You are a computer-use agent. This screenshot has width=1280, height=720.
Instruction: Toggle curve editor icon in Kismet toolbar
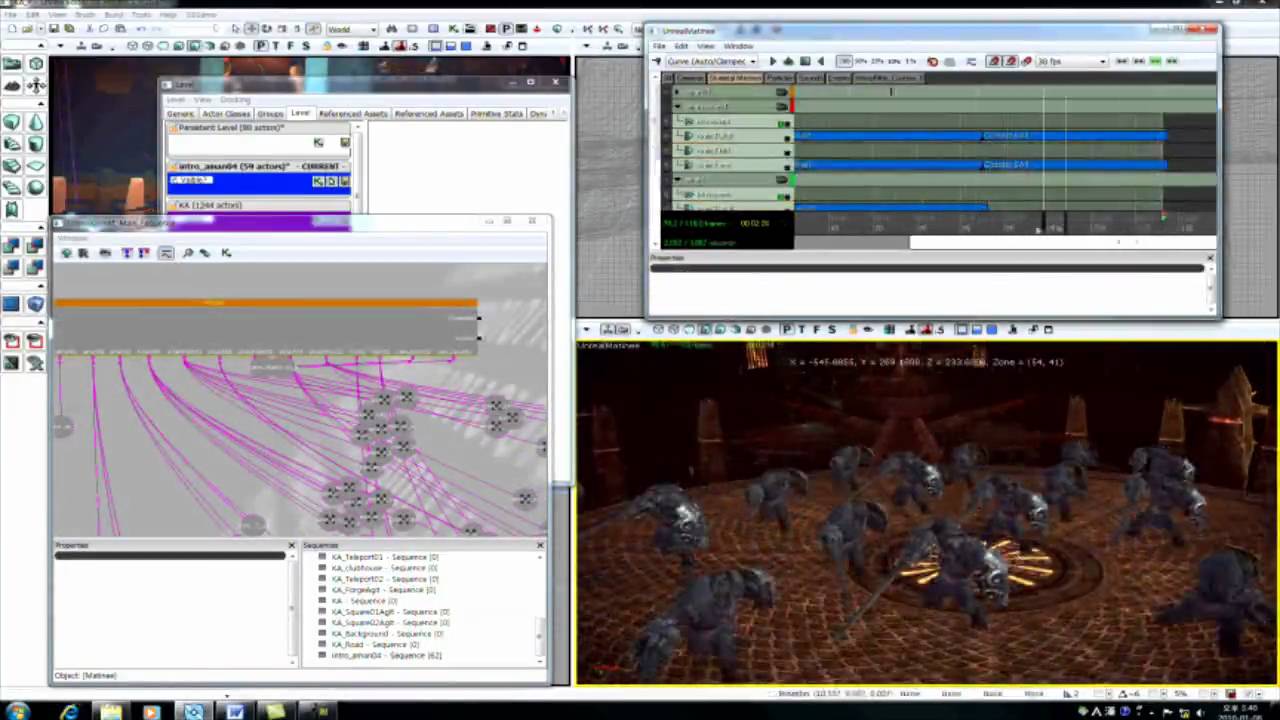[x=166, y=253]
